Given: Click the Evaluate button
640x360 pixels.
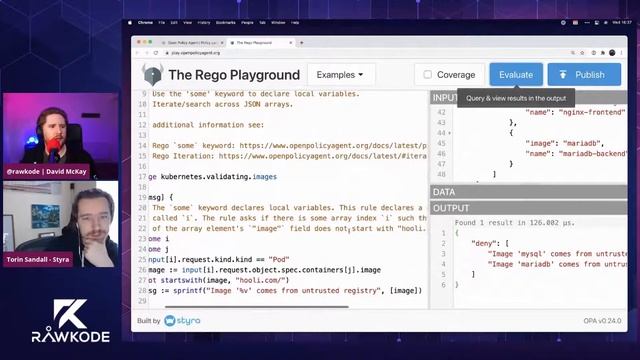Looking at the screenshot, I should 516,75.
